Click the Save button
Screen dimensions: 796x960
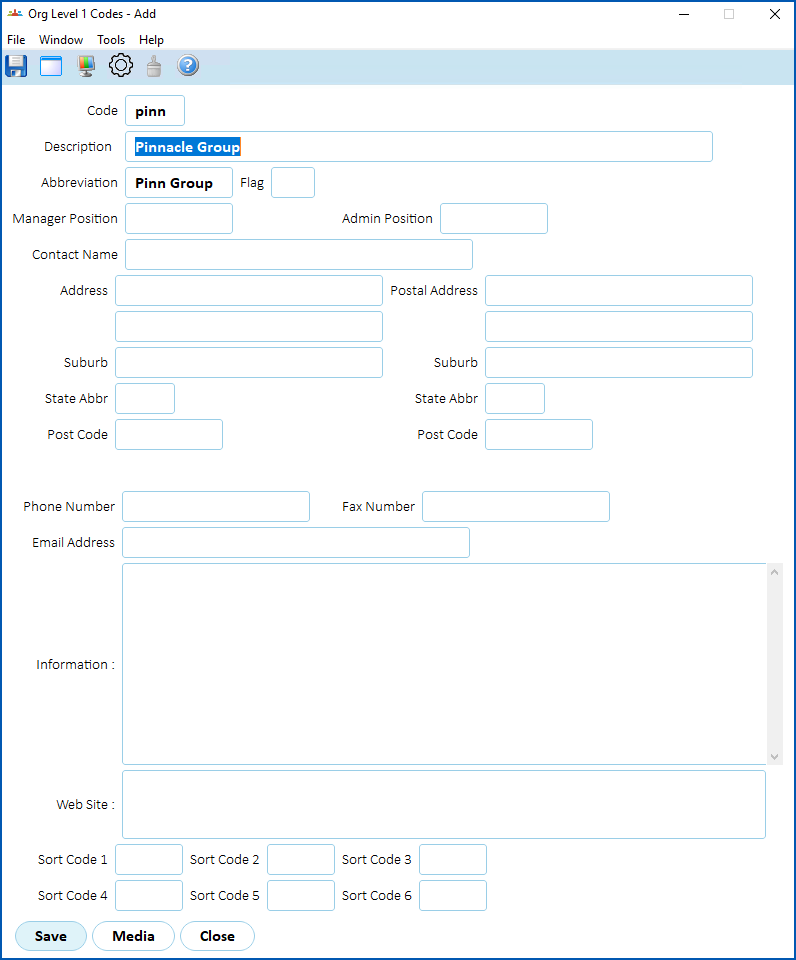click(x=51, y=936)
